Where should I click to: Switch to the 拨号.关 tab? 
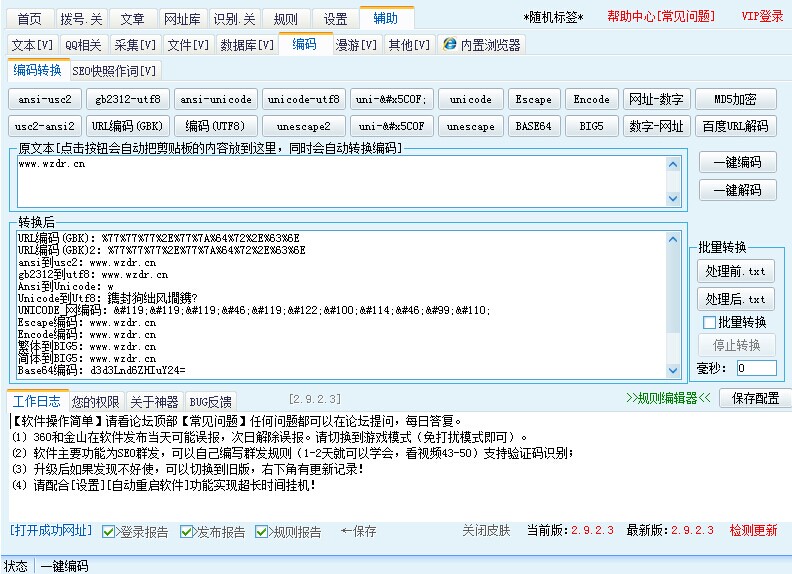point(81,19)
